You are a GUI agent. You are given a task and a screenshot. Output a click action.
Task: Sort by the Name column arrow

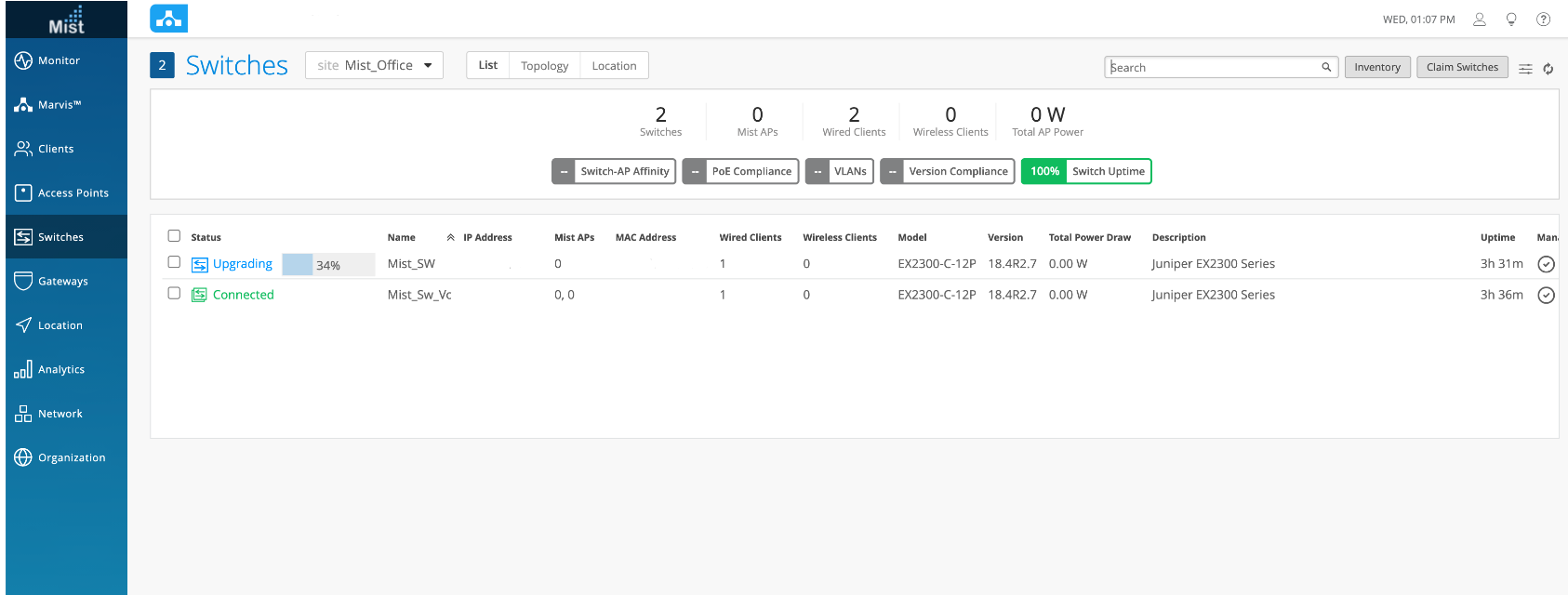[x=450, y=238]
